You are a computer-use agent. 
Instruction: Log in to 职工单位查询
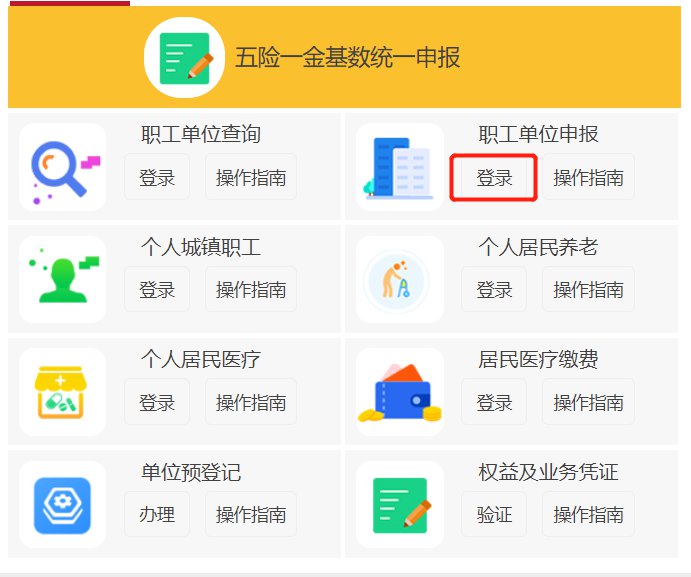click(x=157, y=177)
